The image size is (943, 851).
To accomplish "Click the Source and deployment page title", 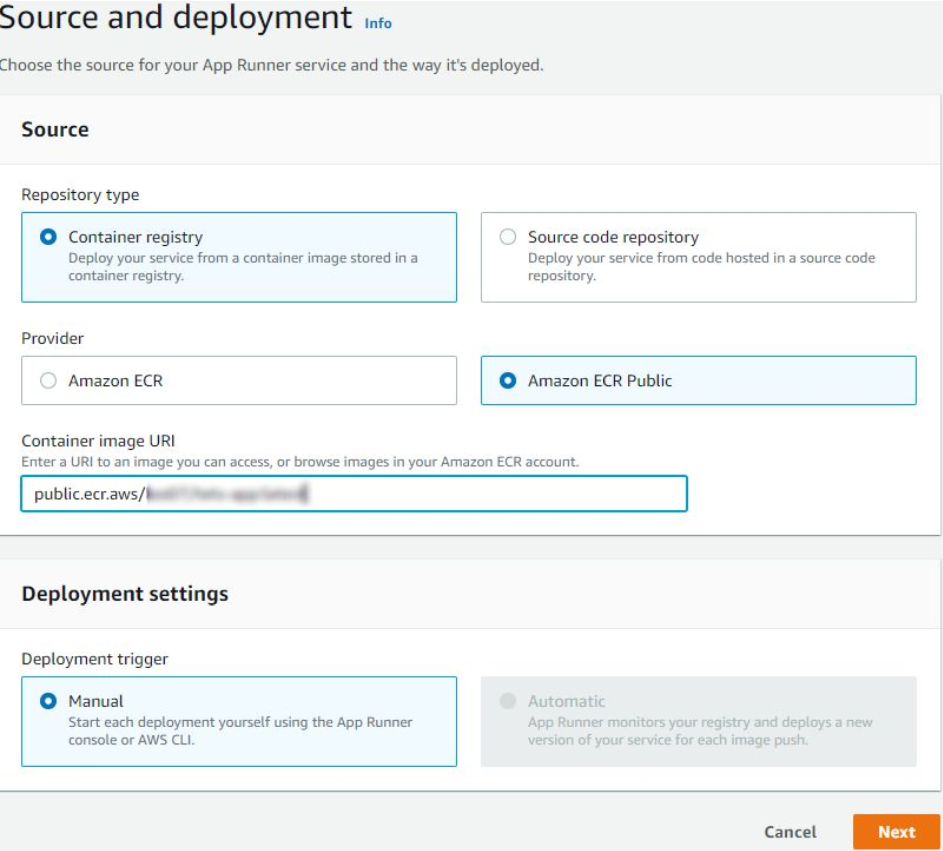I will (176, 18).
